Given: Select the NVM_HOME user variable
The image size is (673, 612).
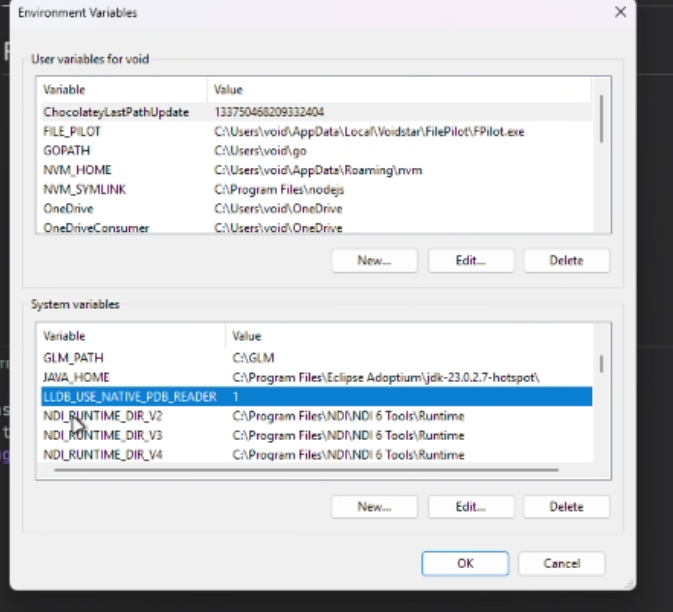Looking at the screenshot, I should (77, 170).
